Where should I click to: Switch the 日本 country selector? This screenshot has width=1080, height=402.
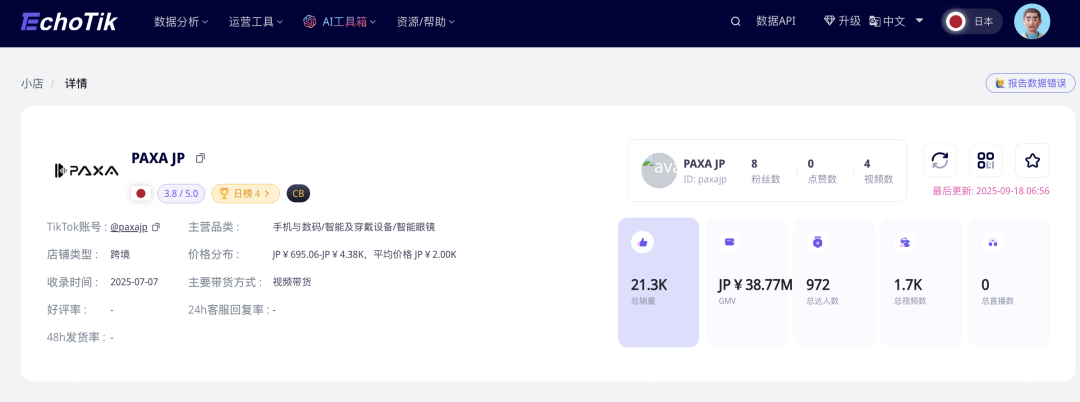click(x=972, y=21)
